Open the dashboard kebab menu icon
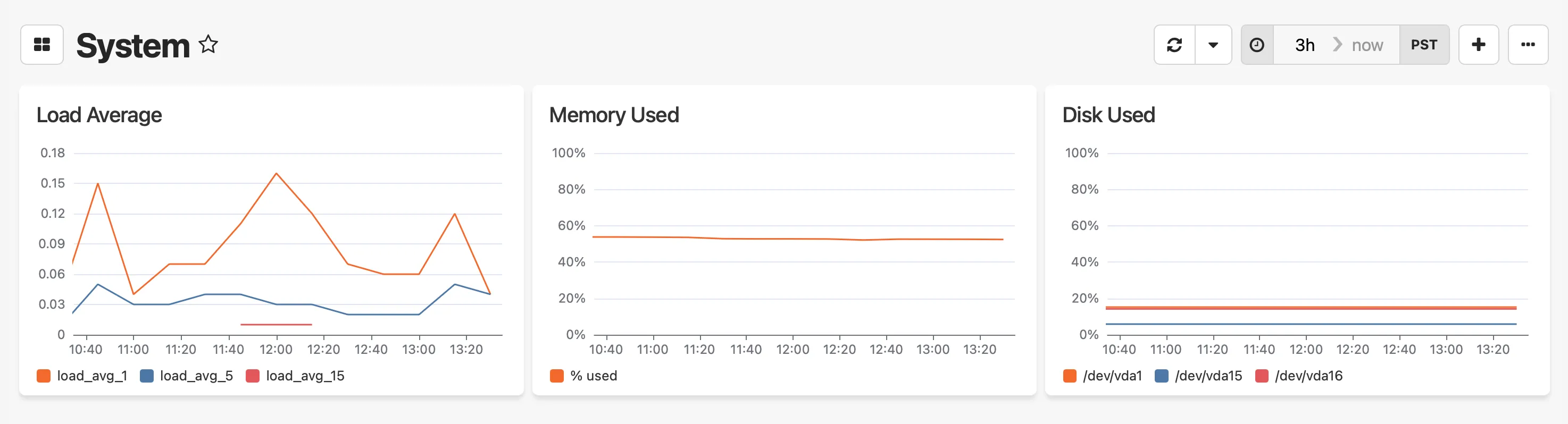1568x424 pixels. coord(1529,44)
